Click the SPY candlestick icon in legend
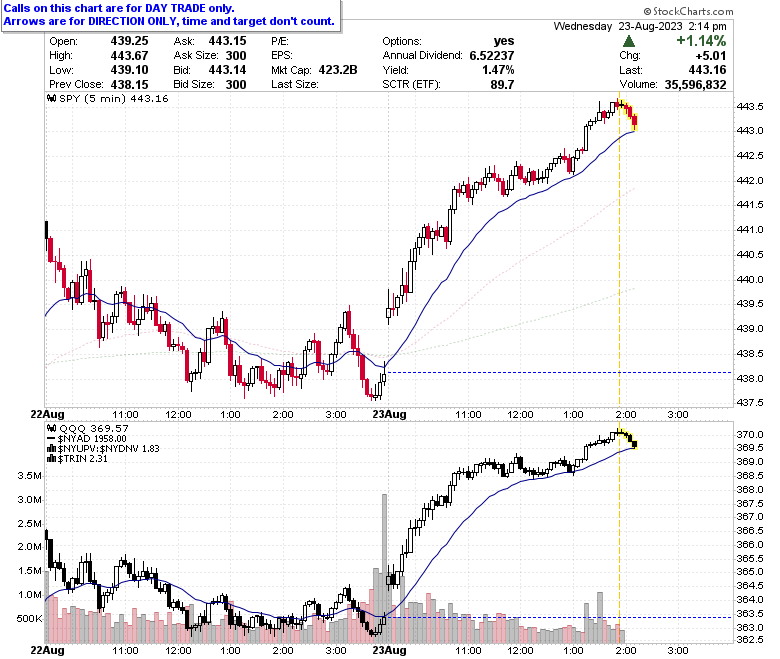The width and height of the screenshot is (780, 659). pos(52,98)
